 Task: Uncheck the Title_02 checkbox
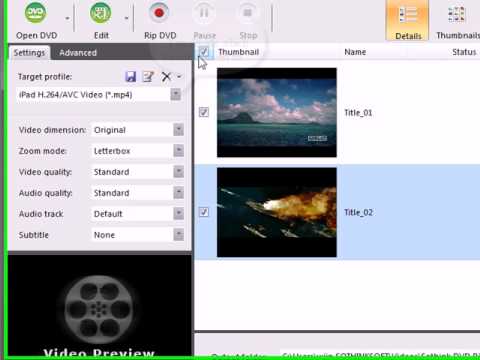(204, 212)
